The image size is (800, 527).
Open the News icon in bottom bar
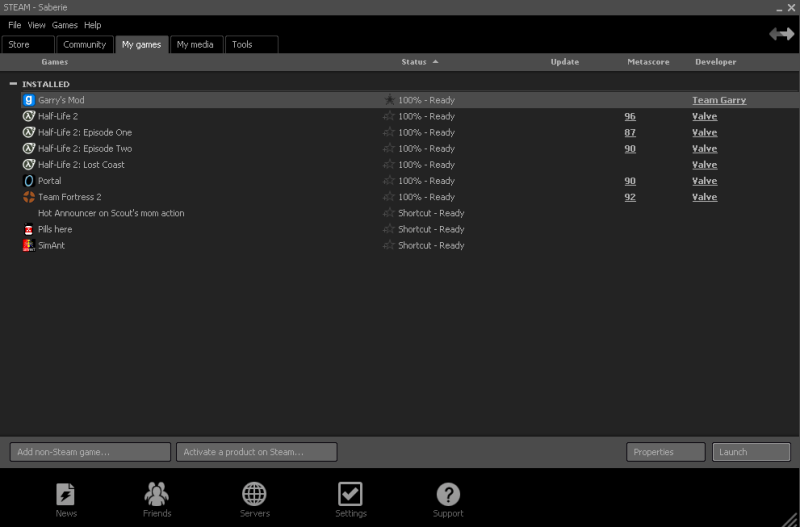pos(66,494)
